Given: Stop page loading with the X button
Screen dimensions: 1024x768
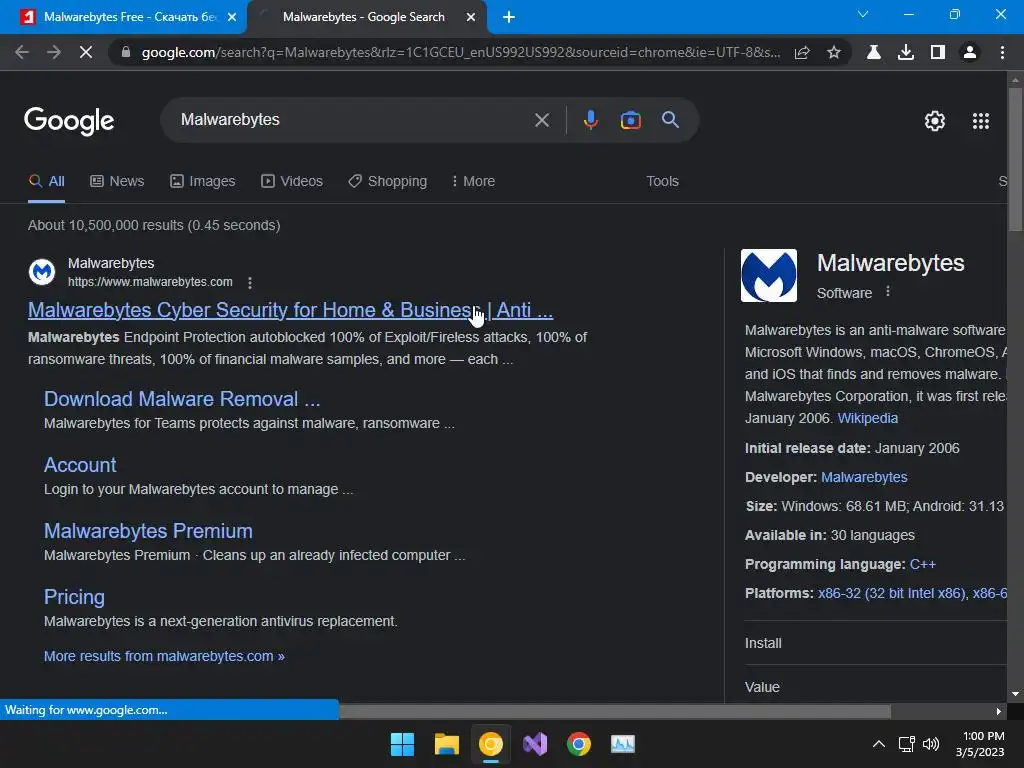Looking at the screenshot, I should click(86, 52).
